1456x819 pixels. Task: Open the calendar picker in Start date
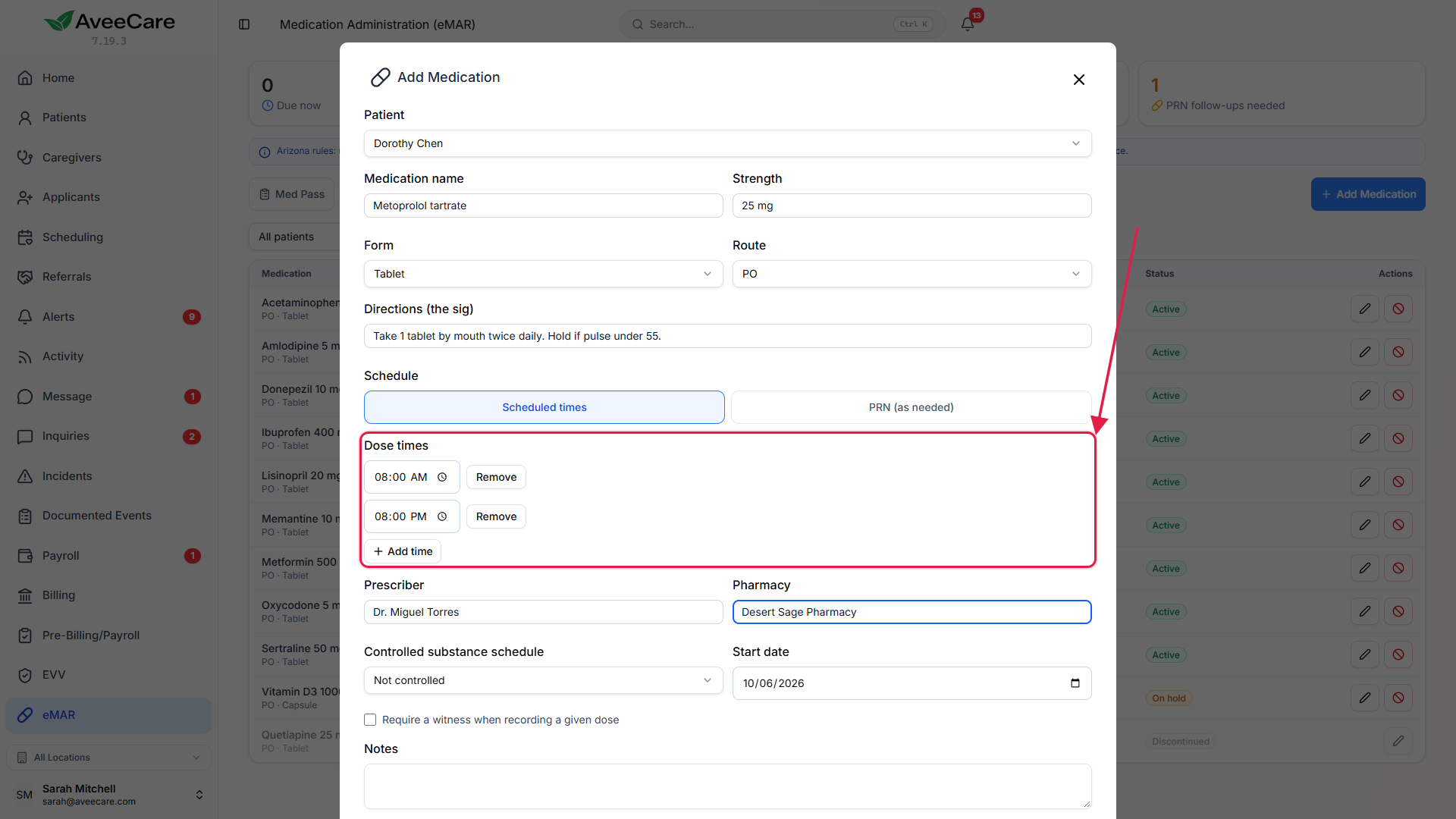coord(1075,683)
